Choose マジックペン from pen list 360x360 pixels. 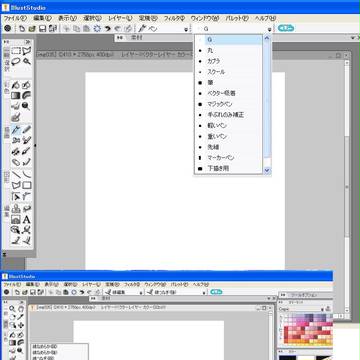coord(228,104)
